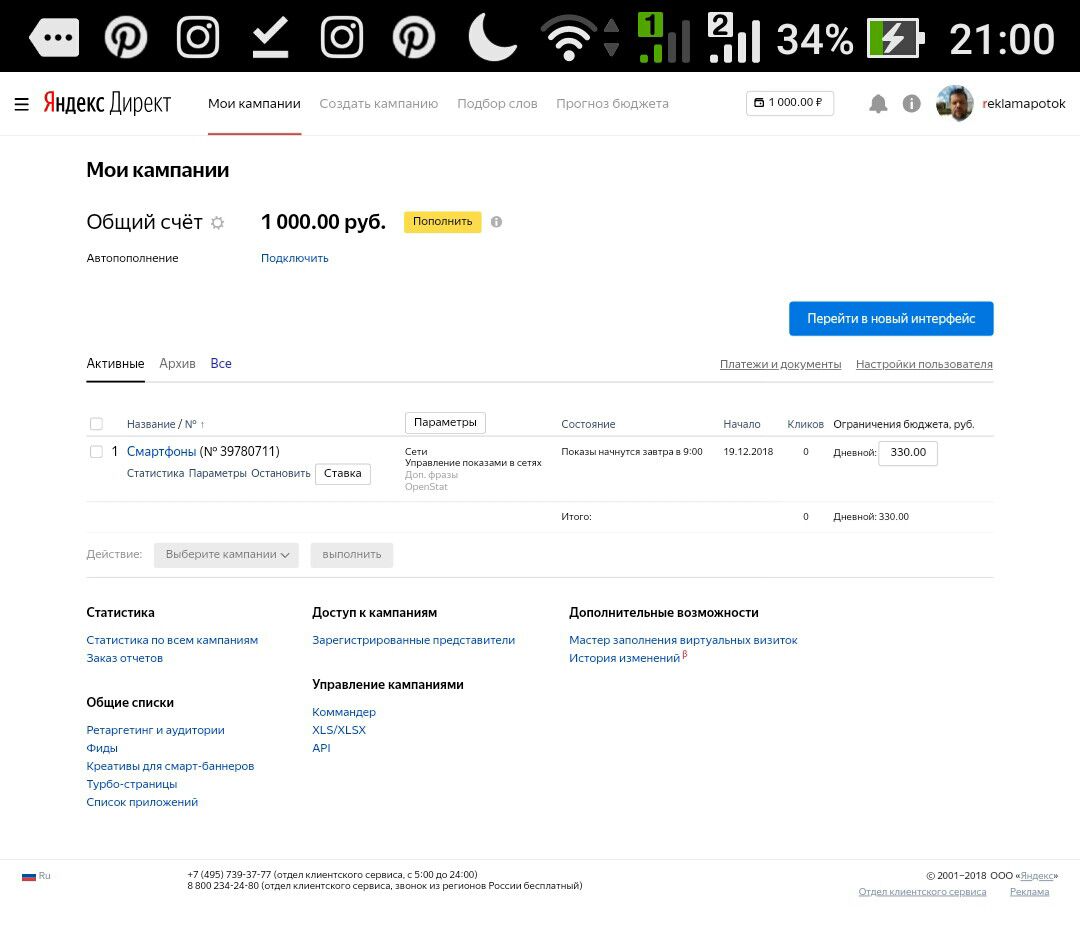Select the Архив campaigns tab
The image size is (1080, 925).
[x=177, y=364]
